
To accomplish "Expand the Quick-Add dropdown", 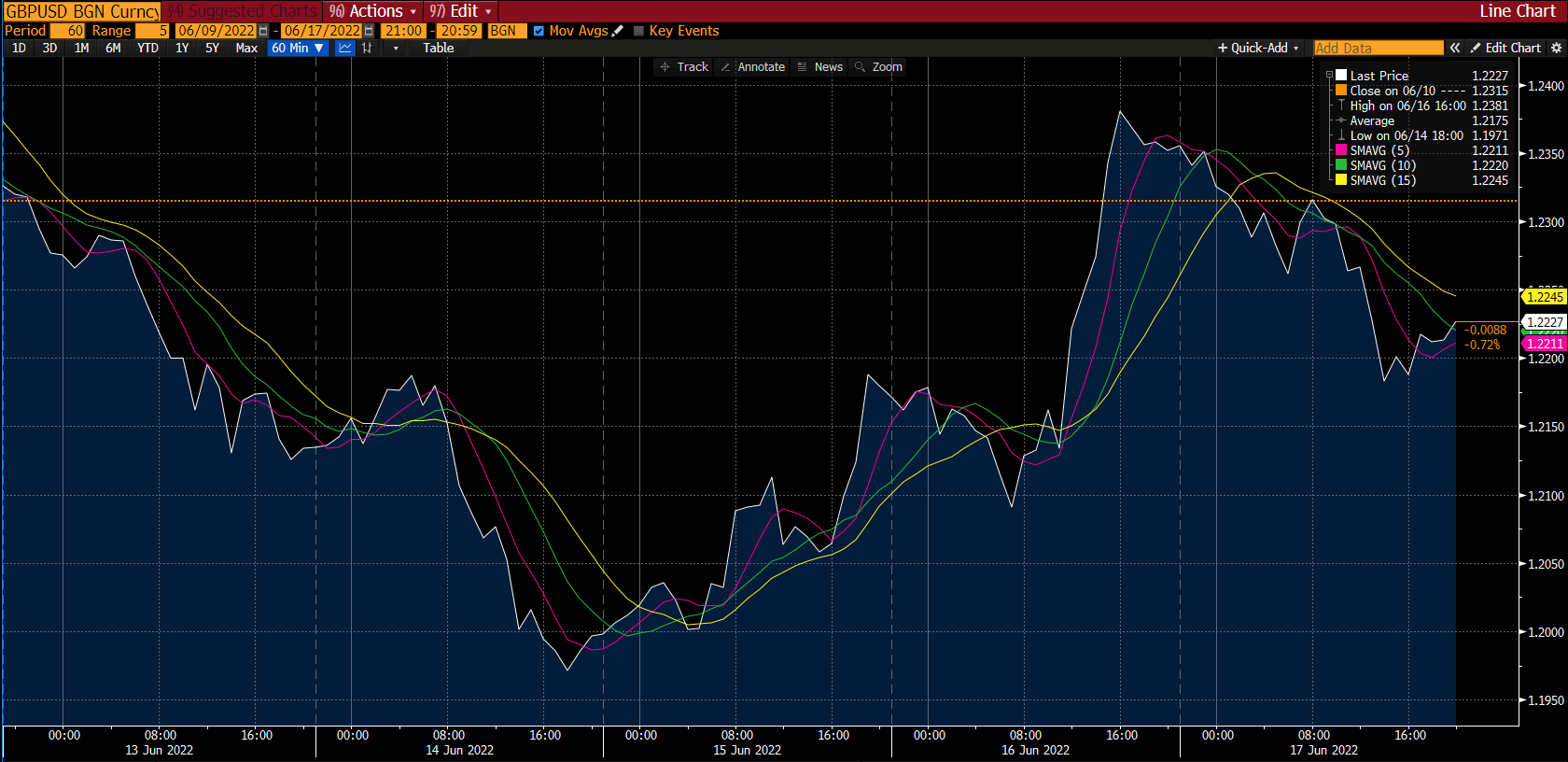I will pos(1258,48).
